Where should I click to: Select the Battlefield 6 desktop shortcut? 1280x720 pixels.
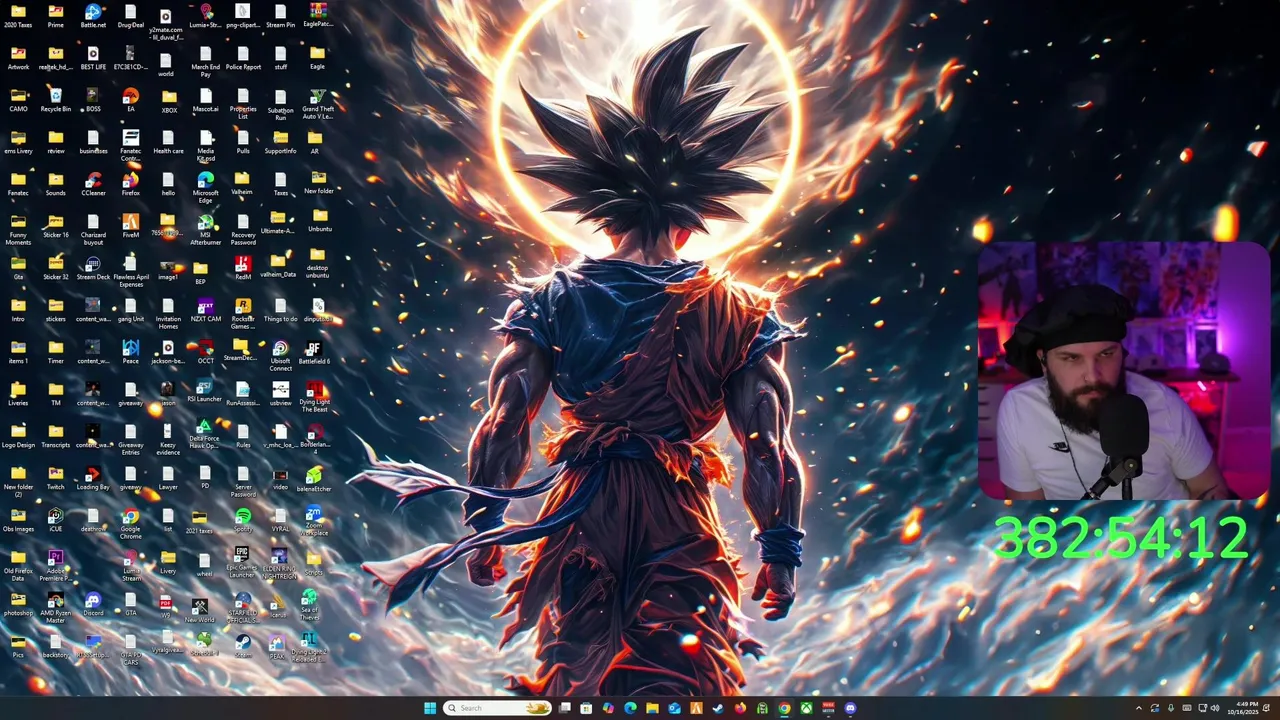(314, 352)
